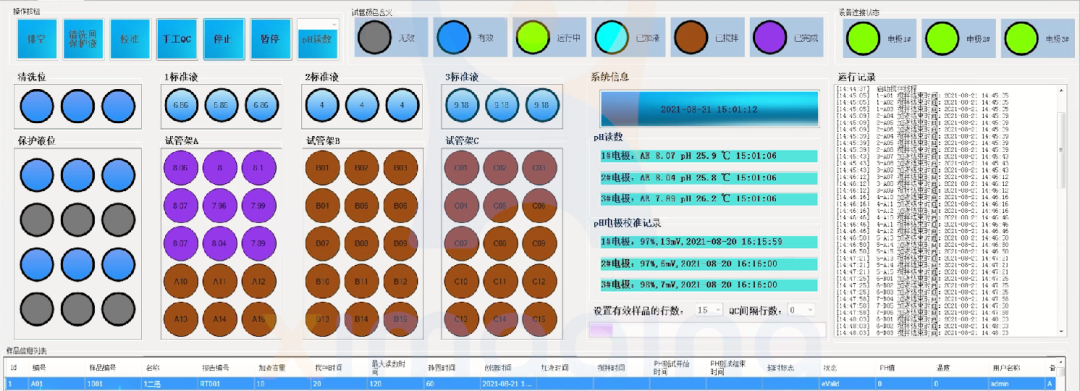Pause the run with 暂停 button
The height and width of the screenshot is (391, 1080).
(x=270, y=39)
